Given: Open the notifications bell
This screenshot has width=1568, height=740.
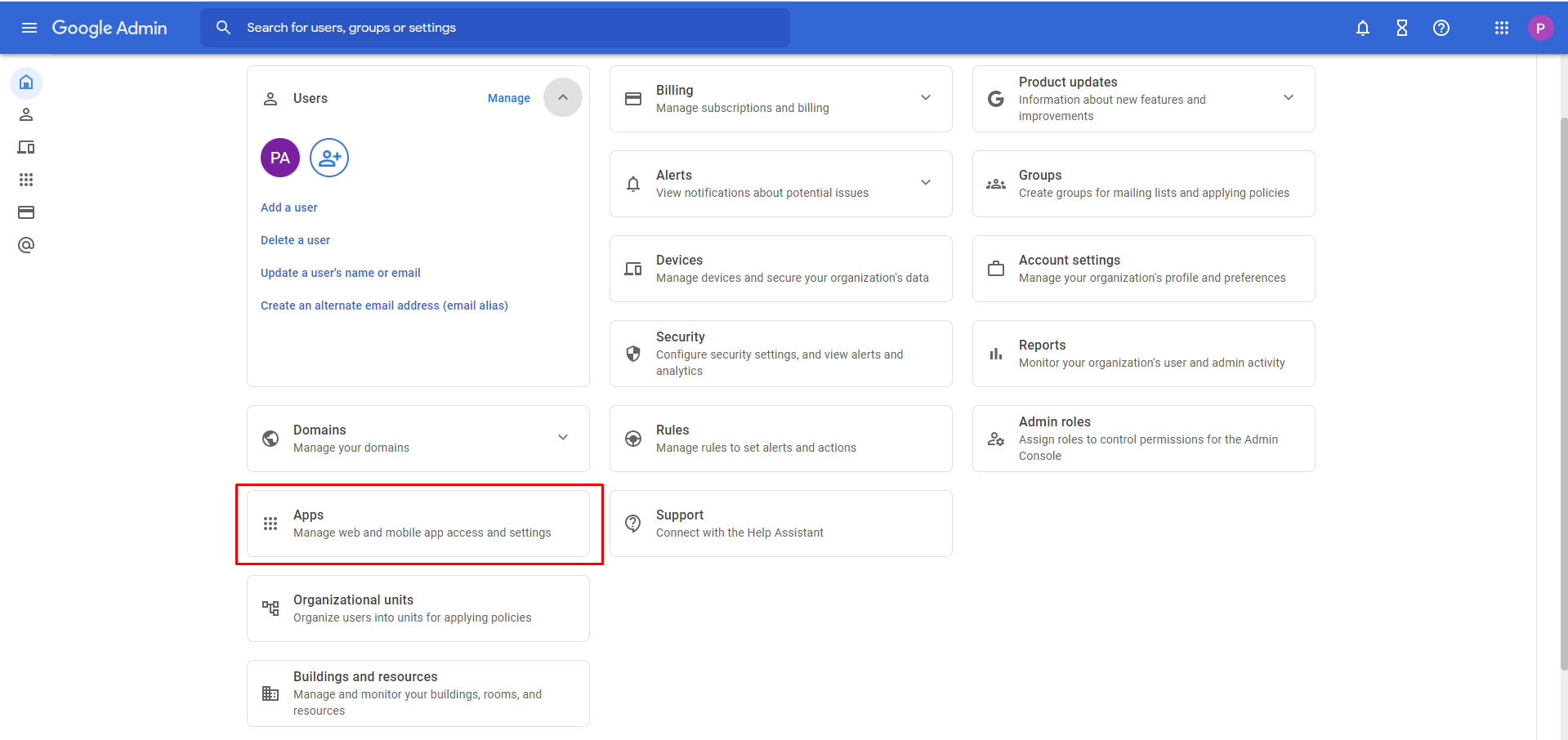Looking at the screenshot, I should pos(1363,28).
